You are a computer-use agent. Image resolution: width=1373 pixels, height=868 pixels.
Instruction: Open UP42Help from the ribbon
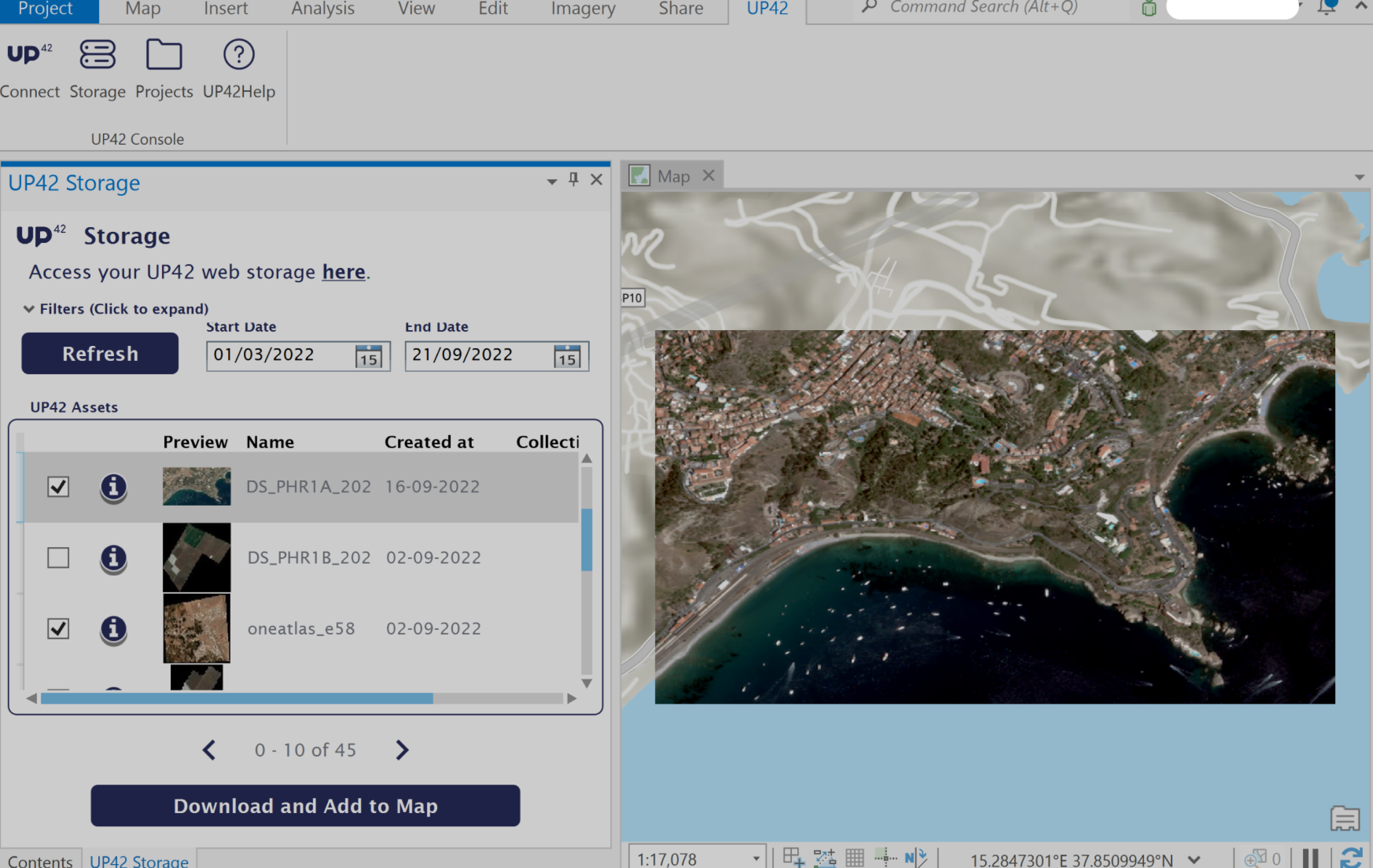pyautogui.click(x=238, y=69)
